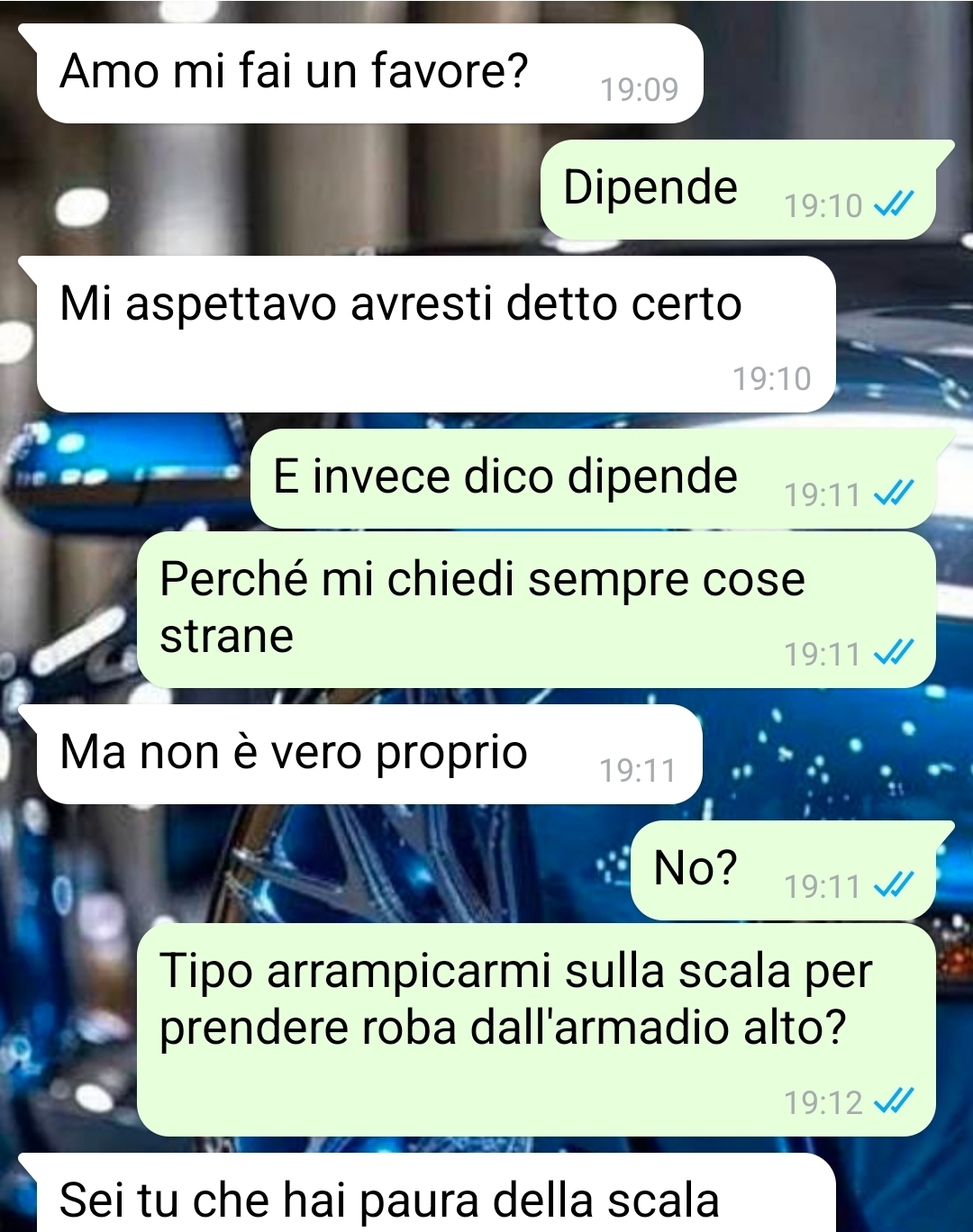Image resolution: width=973 pixels, height=1232 pixels.
Task: Tap 'Mi aspettavo avresti detto certo' bubble
Action: [436, 334]
